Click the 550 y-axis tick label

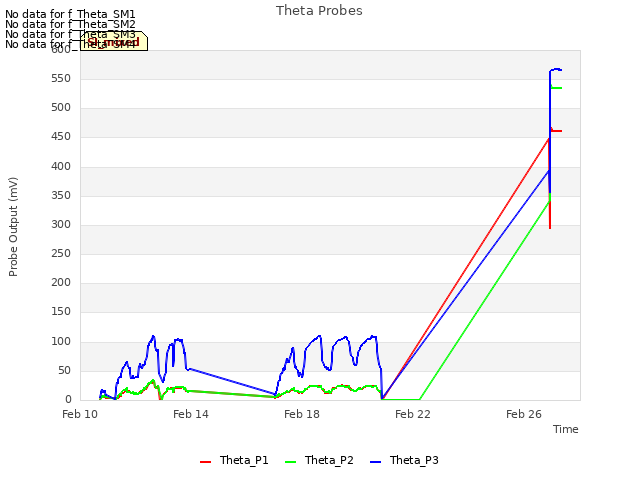(61, 78)
